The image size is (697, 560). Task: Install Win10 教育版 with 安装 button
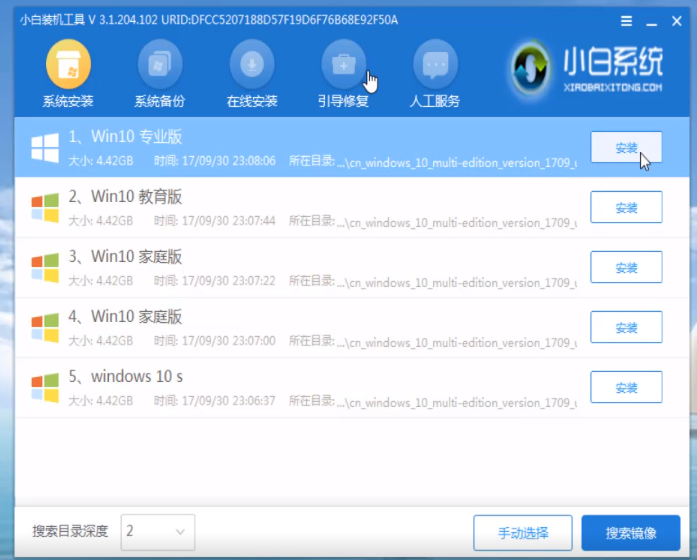tap(626, 207)
